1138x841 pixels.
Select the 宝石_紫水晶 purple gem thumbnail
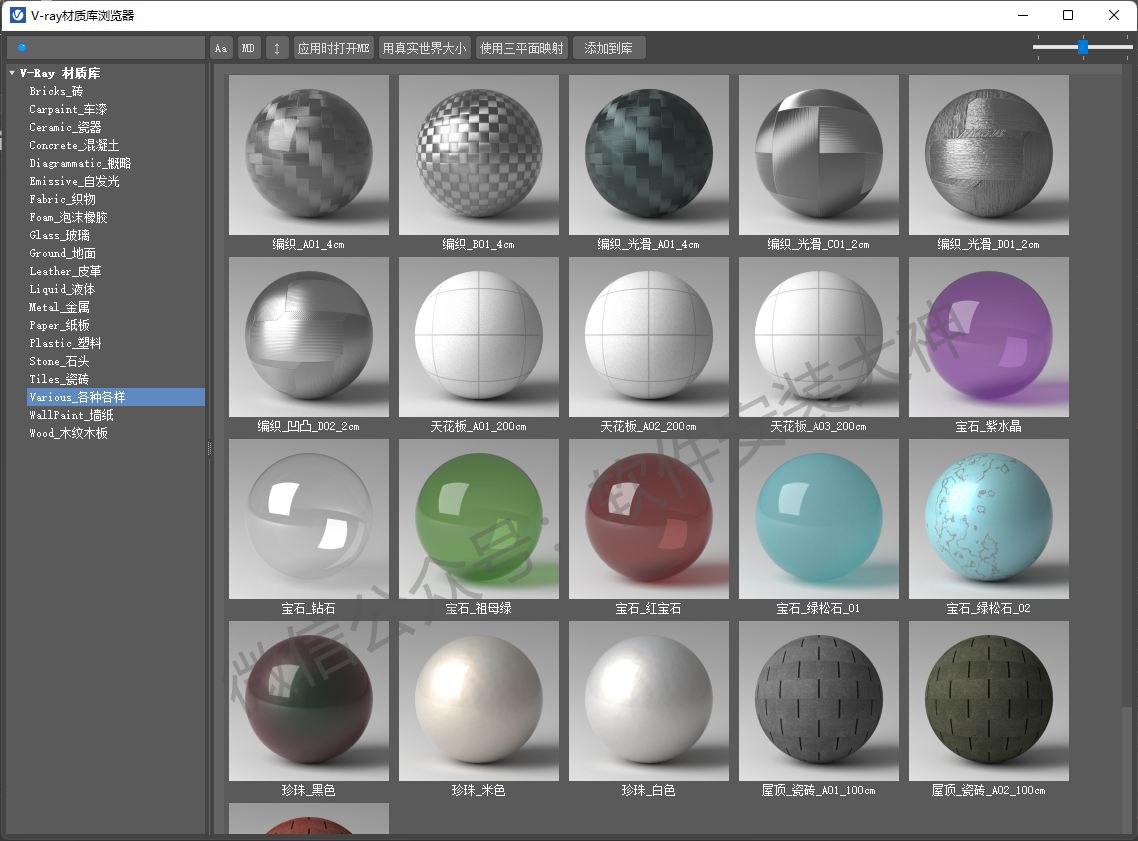point(988,337)
